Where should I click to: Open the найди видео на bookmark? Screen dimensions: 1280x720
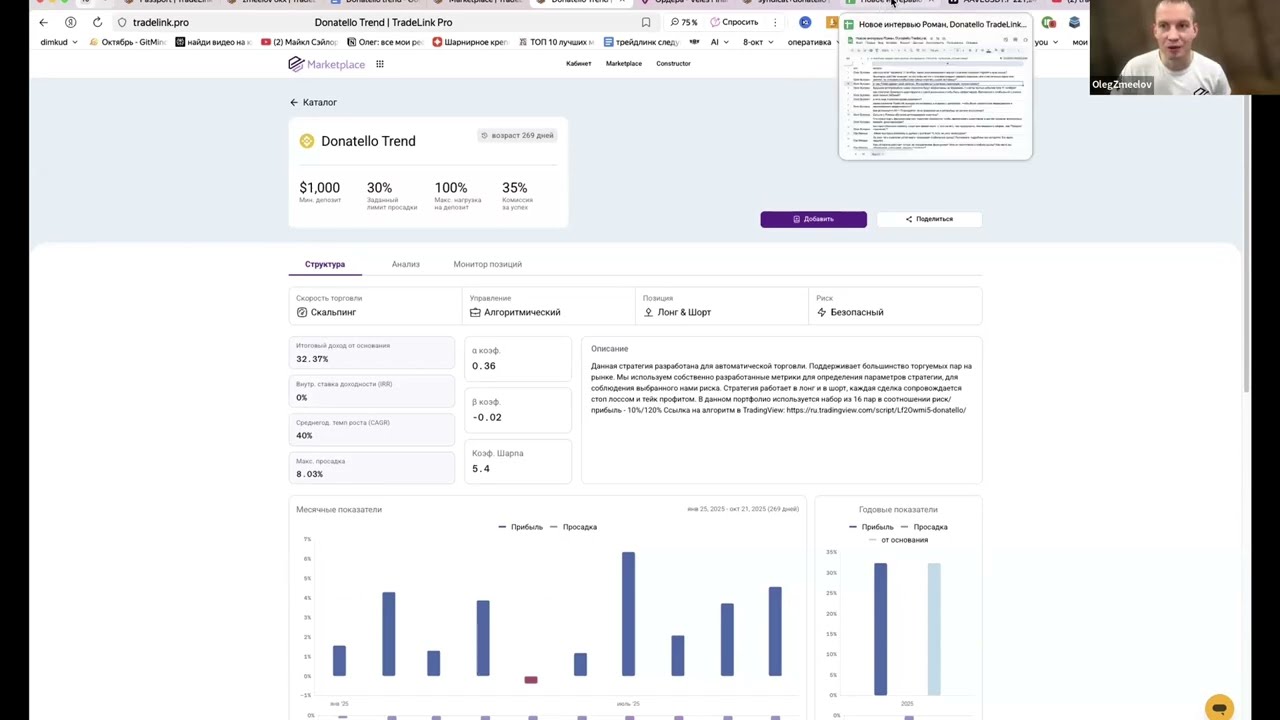point(213,42)
